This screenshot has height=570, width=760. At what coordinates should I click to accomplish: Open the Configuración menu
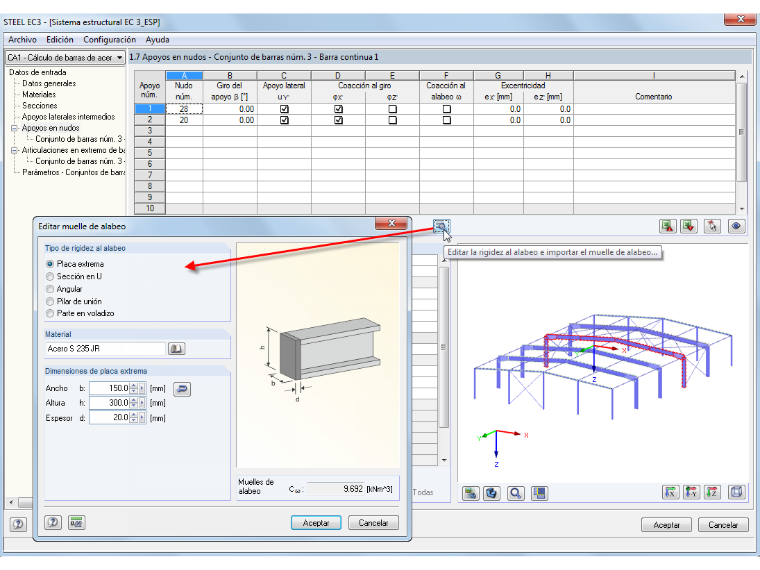pyautogui.click(x=110, y=40)
